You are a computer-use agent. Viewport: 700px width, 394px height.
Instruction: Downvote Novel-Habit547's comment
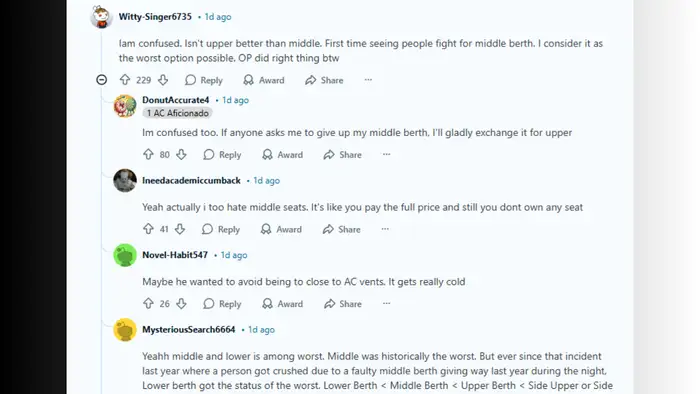click(181, 303)
